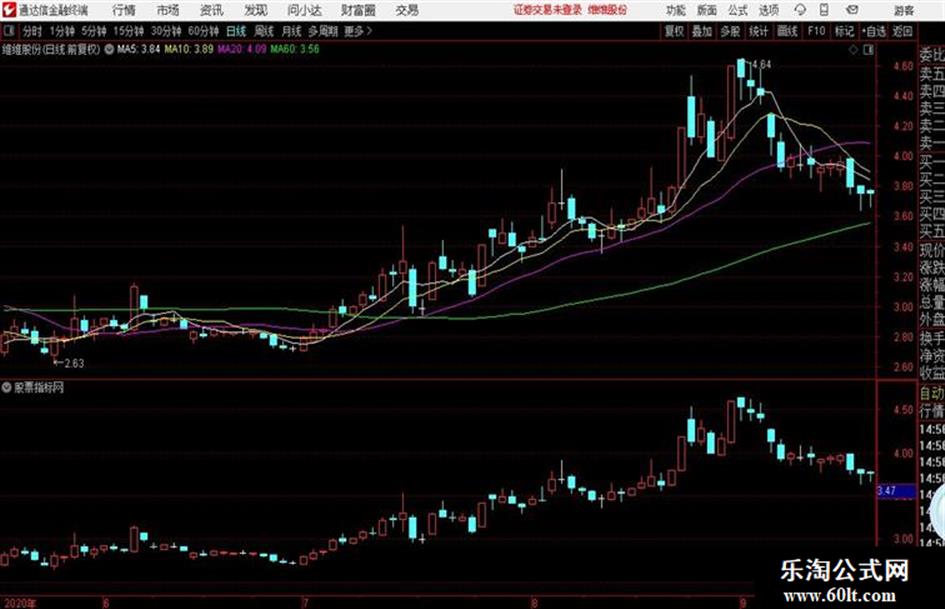Screen dimensions: 945x609
Task: Open the 问小达 menu
Action: click(x=304, y=10)
